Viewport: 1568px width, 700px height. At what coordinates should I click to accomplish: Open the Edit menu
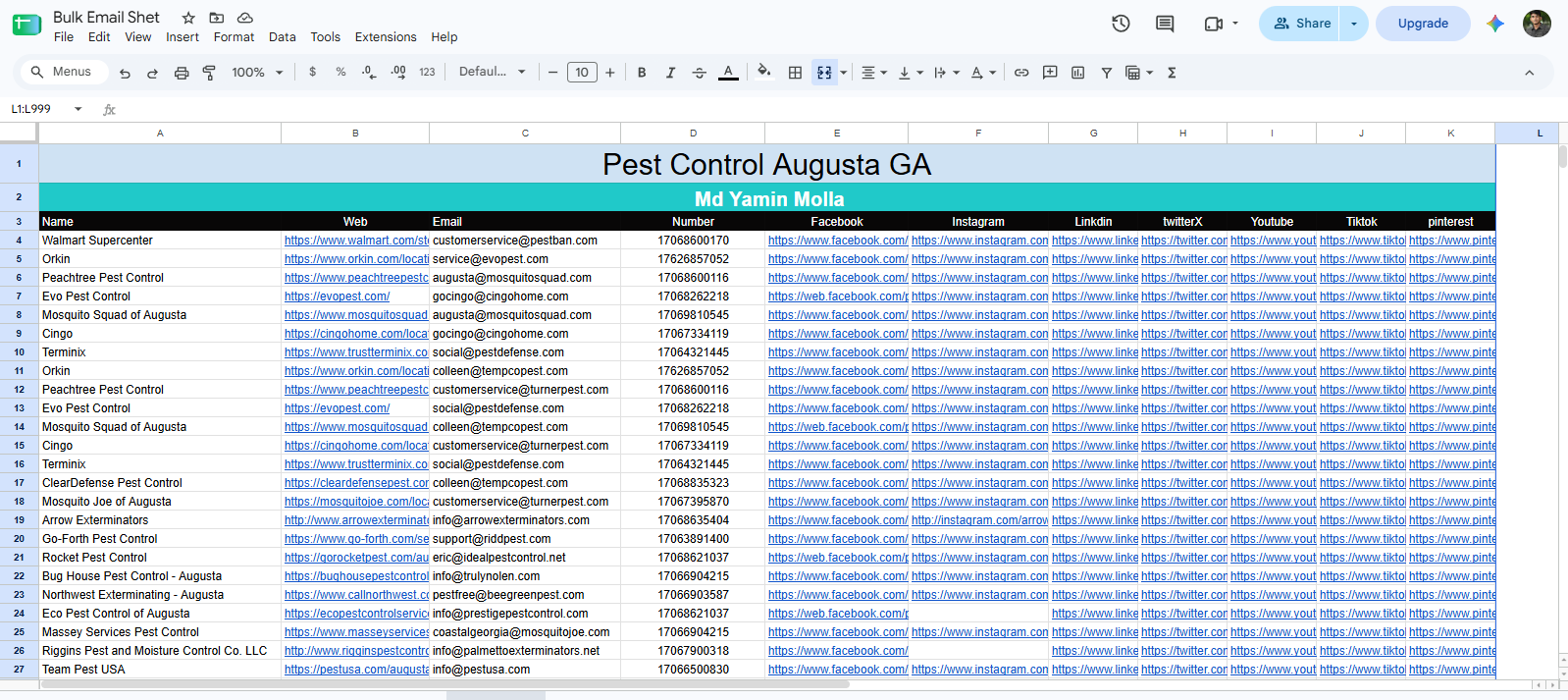click(99, 37)
